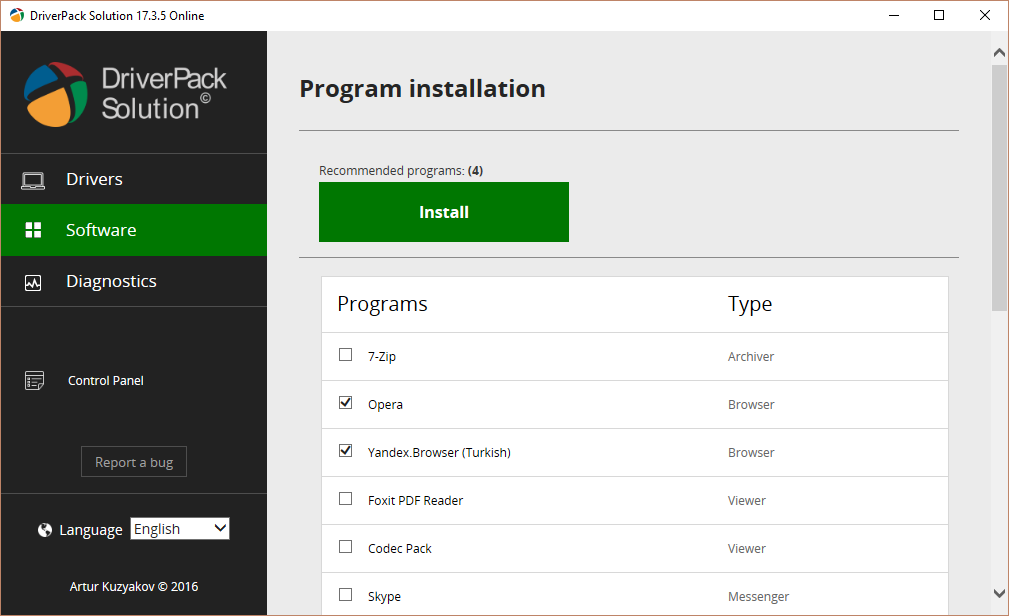This screenshot has width=1009, height=616.
Task: Click the DriverPack Solution logo icon
Action: coord(56,93)
